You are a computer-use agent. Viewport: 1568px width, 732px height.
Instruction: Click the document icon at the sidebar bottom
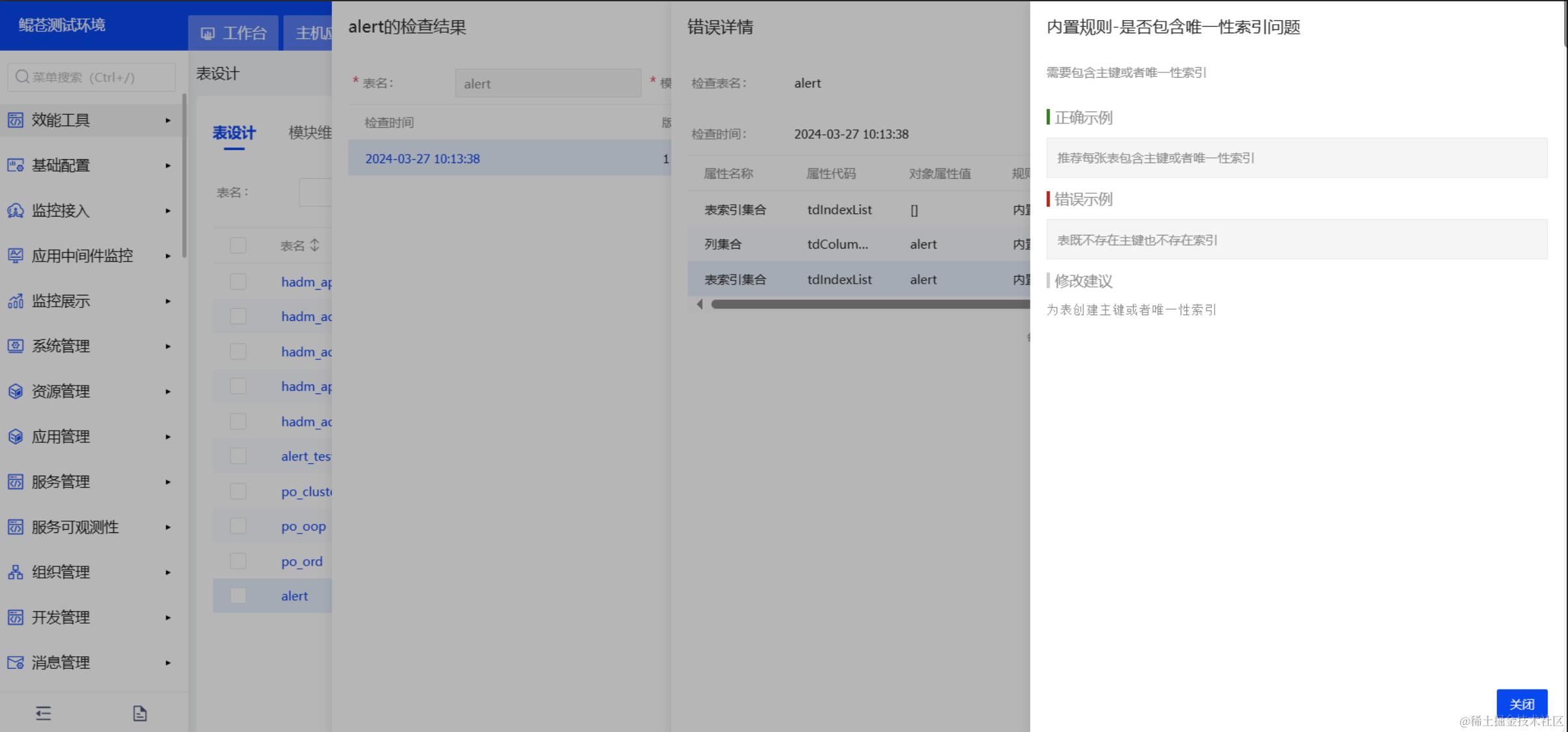(x=140, y=713)
